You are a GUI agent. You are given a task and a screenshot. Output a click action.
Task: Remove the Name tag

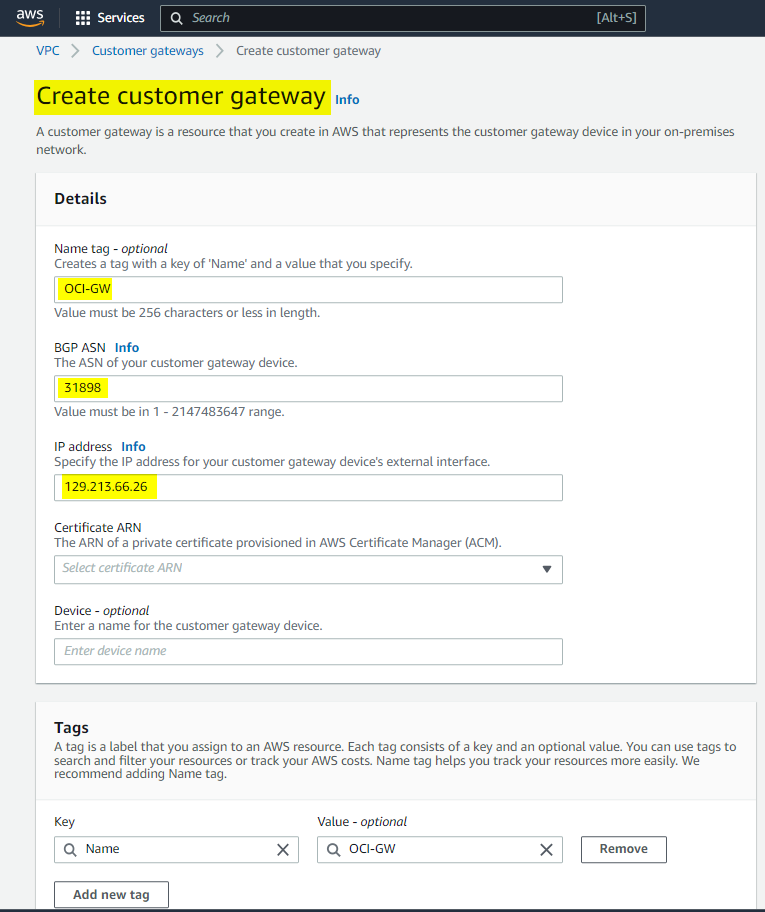tap(623, 849)
